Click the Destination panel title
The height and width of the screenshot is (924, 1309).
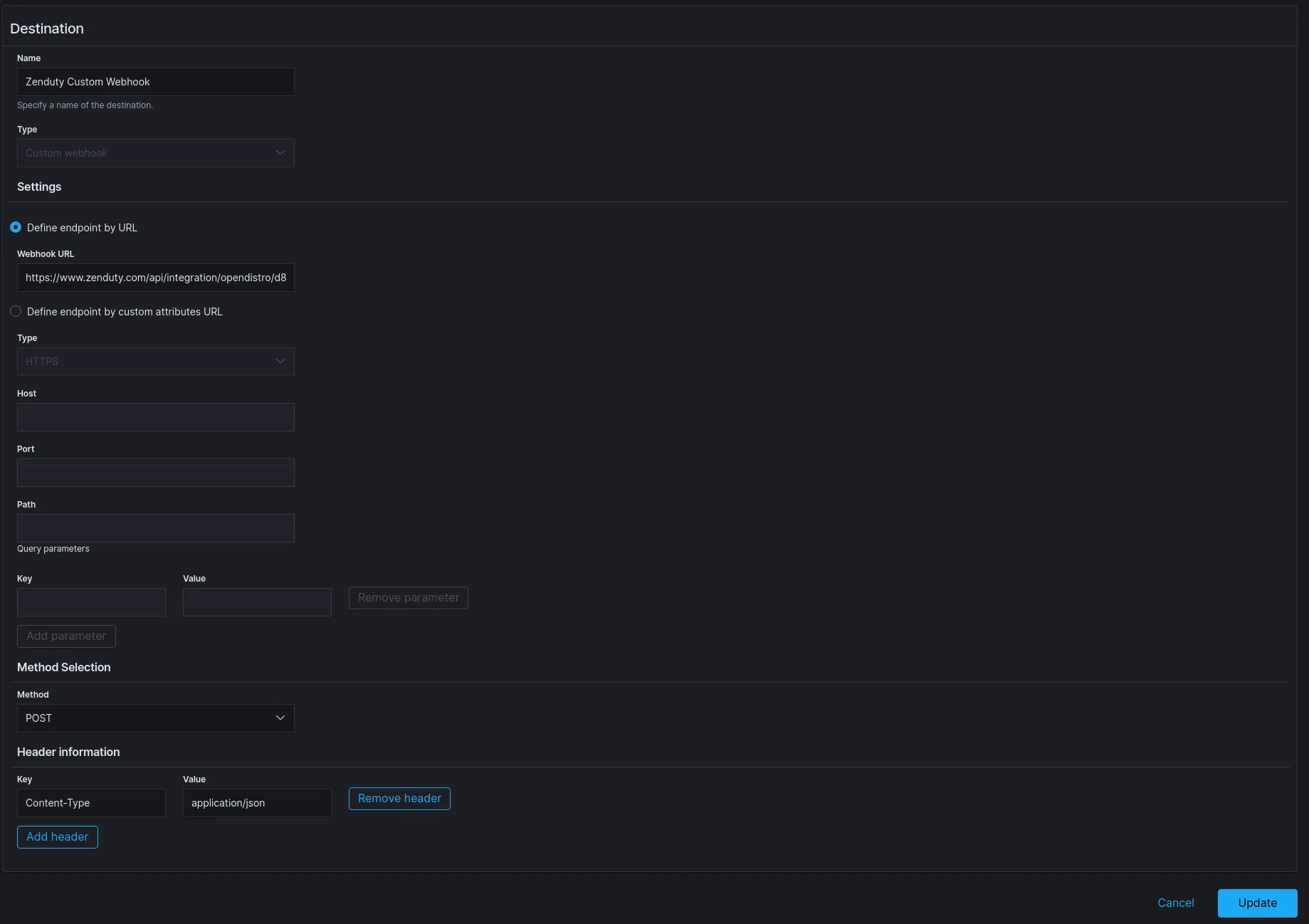tap(47, 28)
